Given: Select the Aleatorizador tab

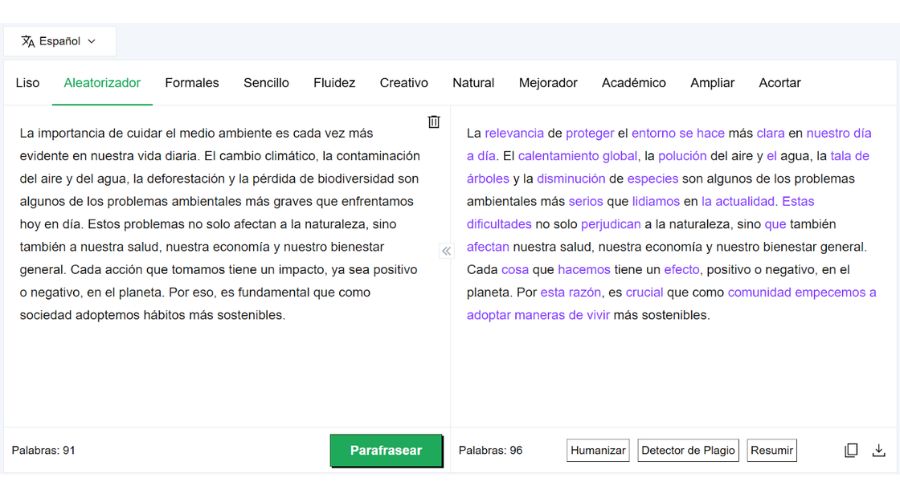Looking at the screenshot, I should [x=102, y=83].
